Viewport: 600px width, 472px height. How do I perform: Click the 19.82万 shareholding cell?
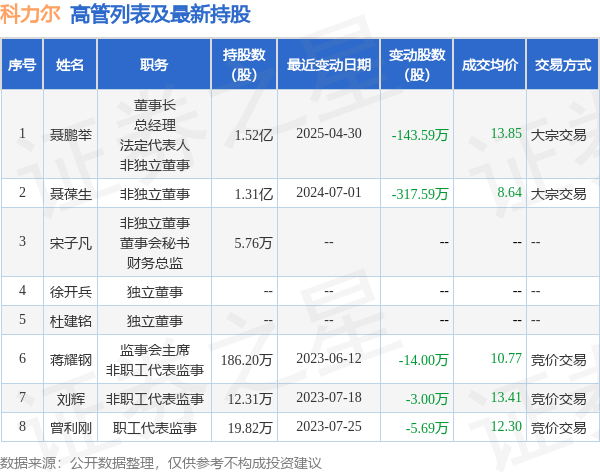(250, 428)
